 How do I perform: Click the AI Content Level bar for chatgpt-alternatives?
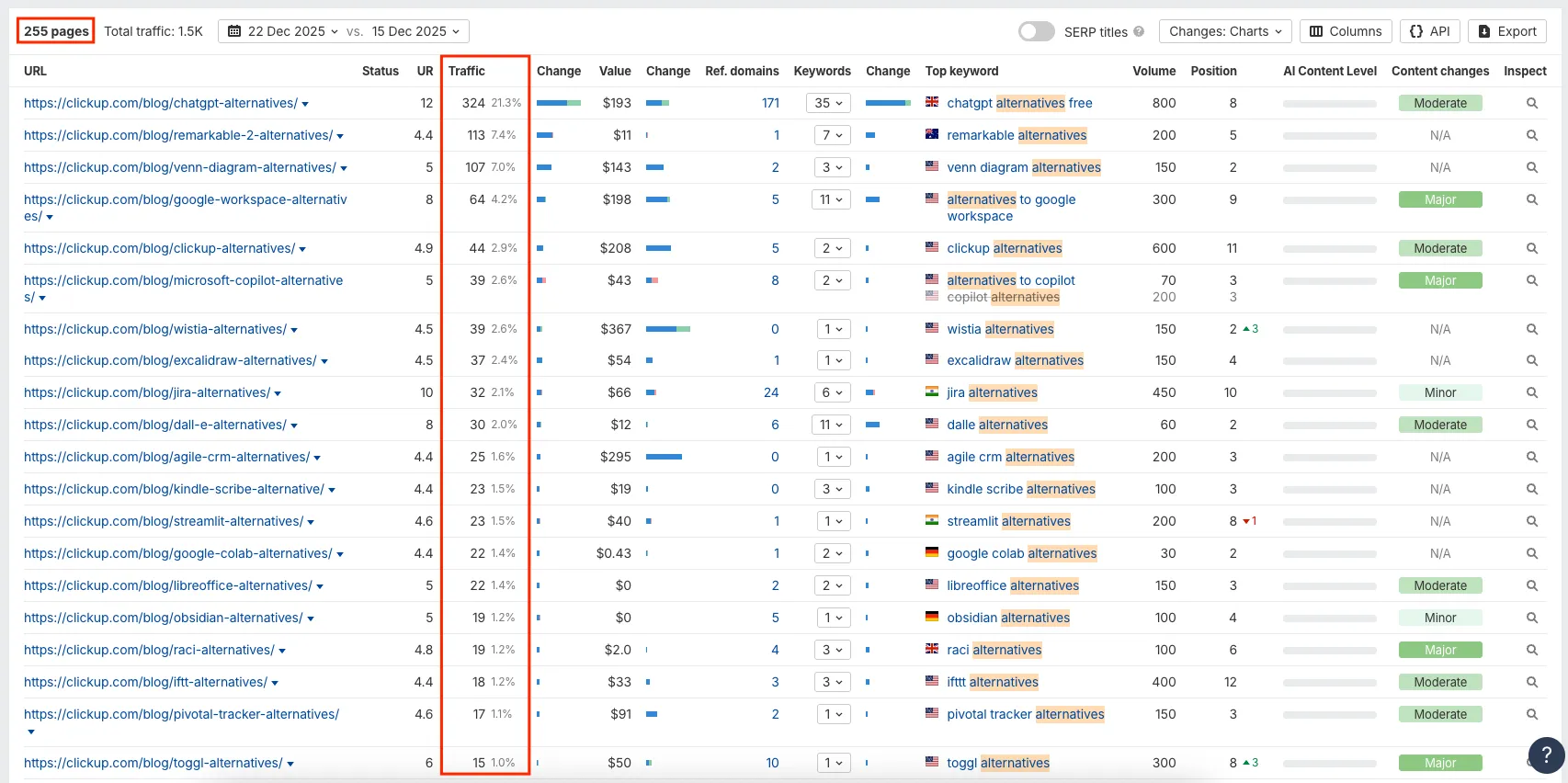click(1329, 104)
